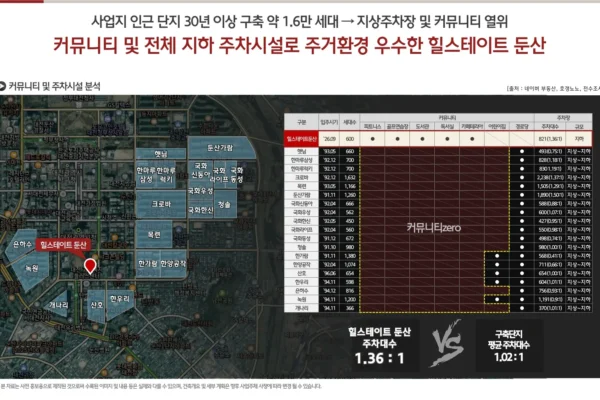Click the 크로바 row label in the table
Viewport: 600px width, 400px height.
point(302,178)
